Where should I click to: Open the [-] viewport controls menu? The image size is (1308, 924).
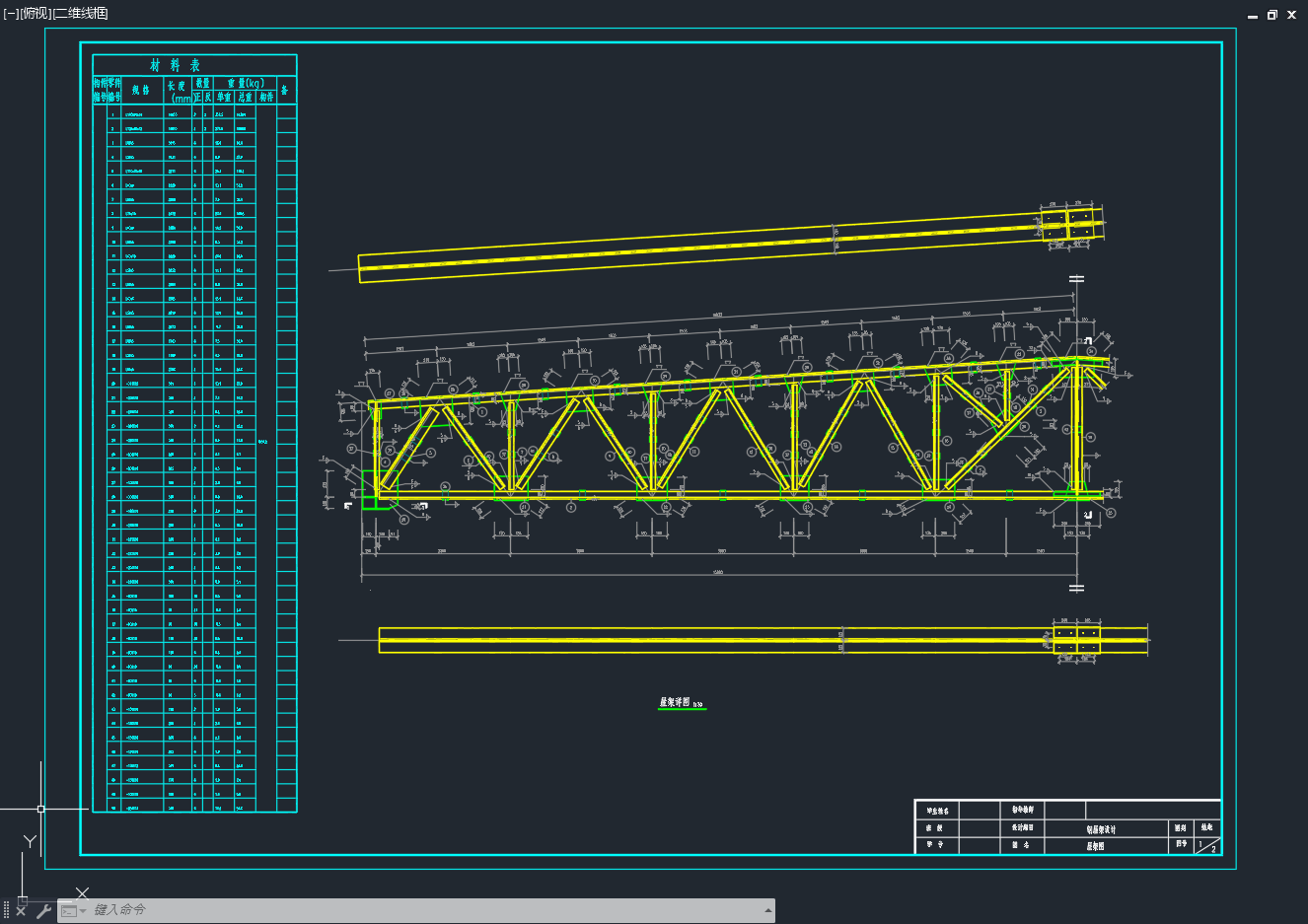[x=11, y=13]
